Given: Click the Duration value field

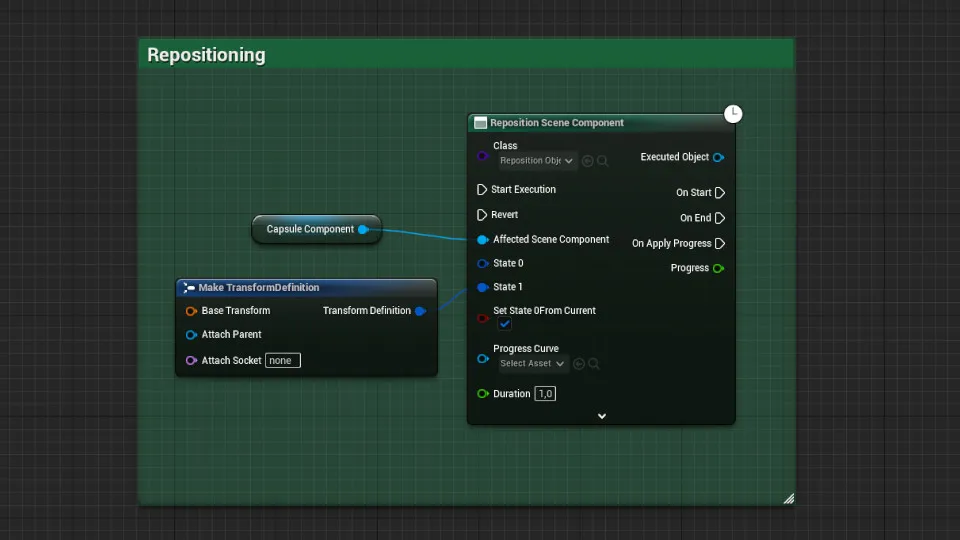Looking at the screenshot, I should 545,394.
